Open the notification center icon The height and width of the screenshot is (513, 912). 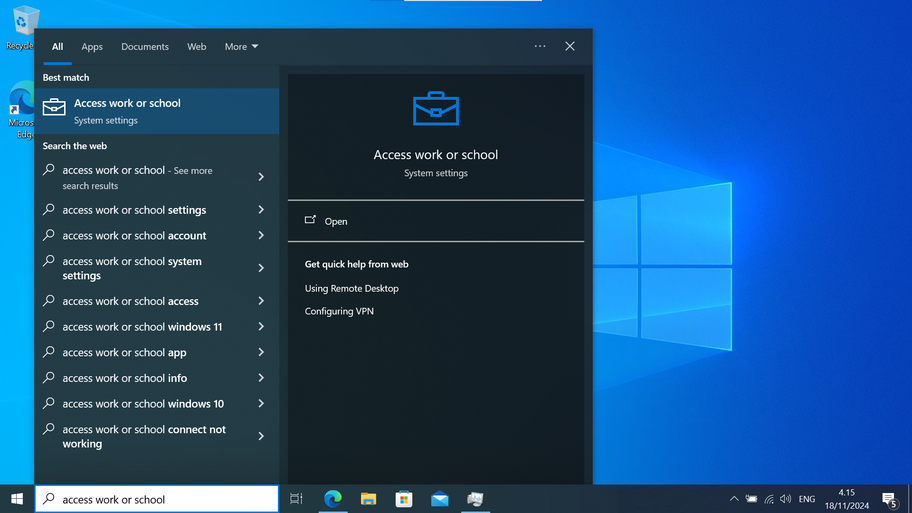coord(889,499)
